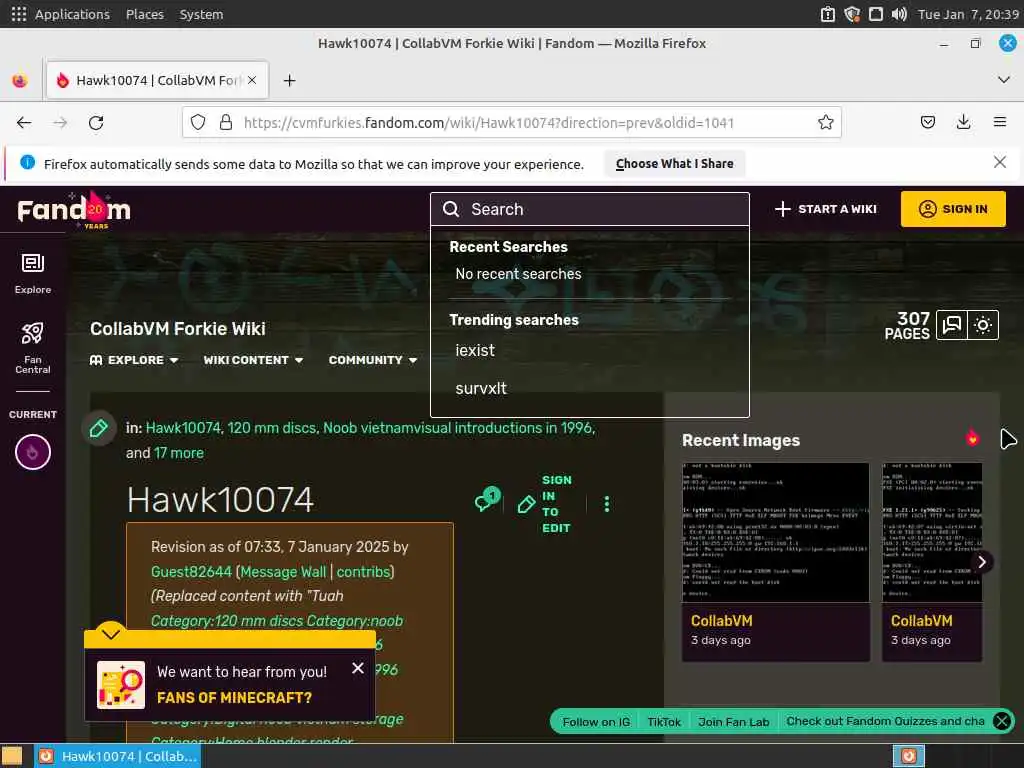The height and width of the screenshot is (768, 1024).
Task: Click the date and time clock
Action: click(x=968, y=14)
